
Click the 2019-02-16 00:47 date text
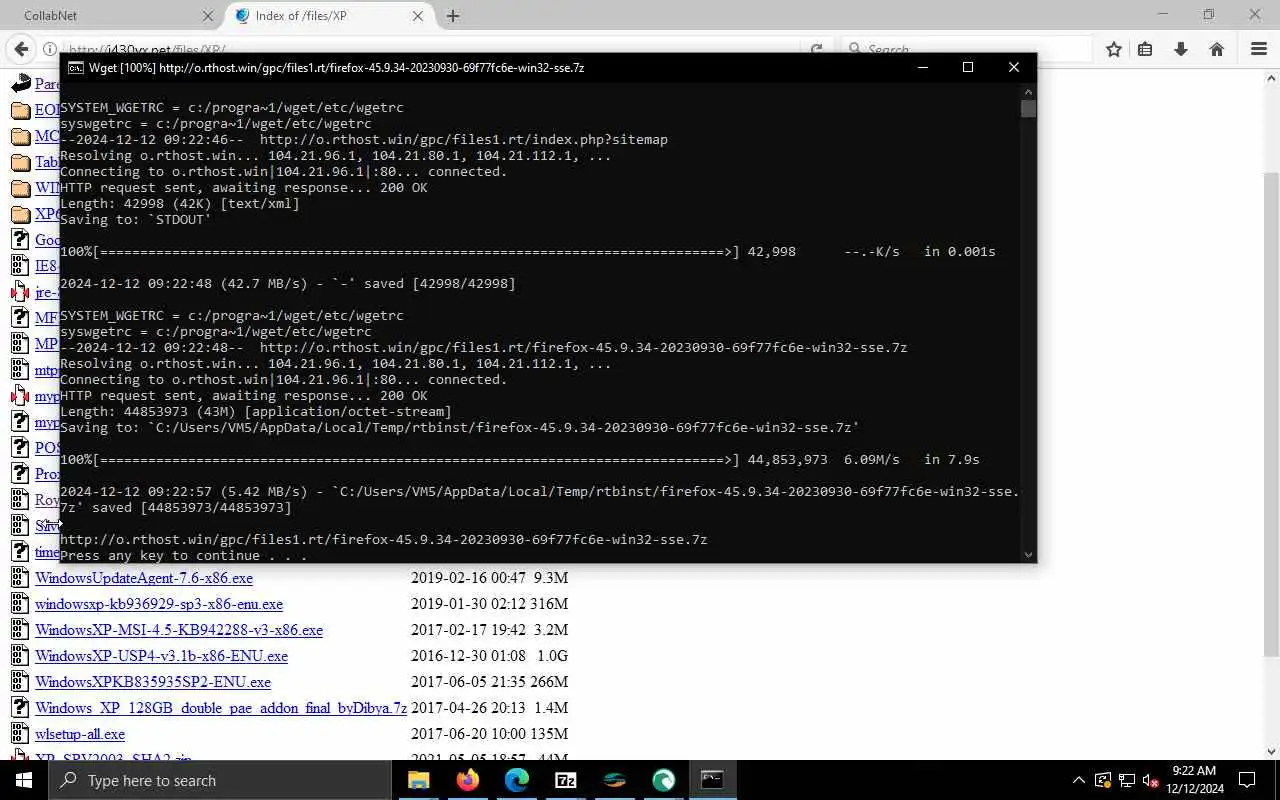point(467,578)
